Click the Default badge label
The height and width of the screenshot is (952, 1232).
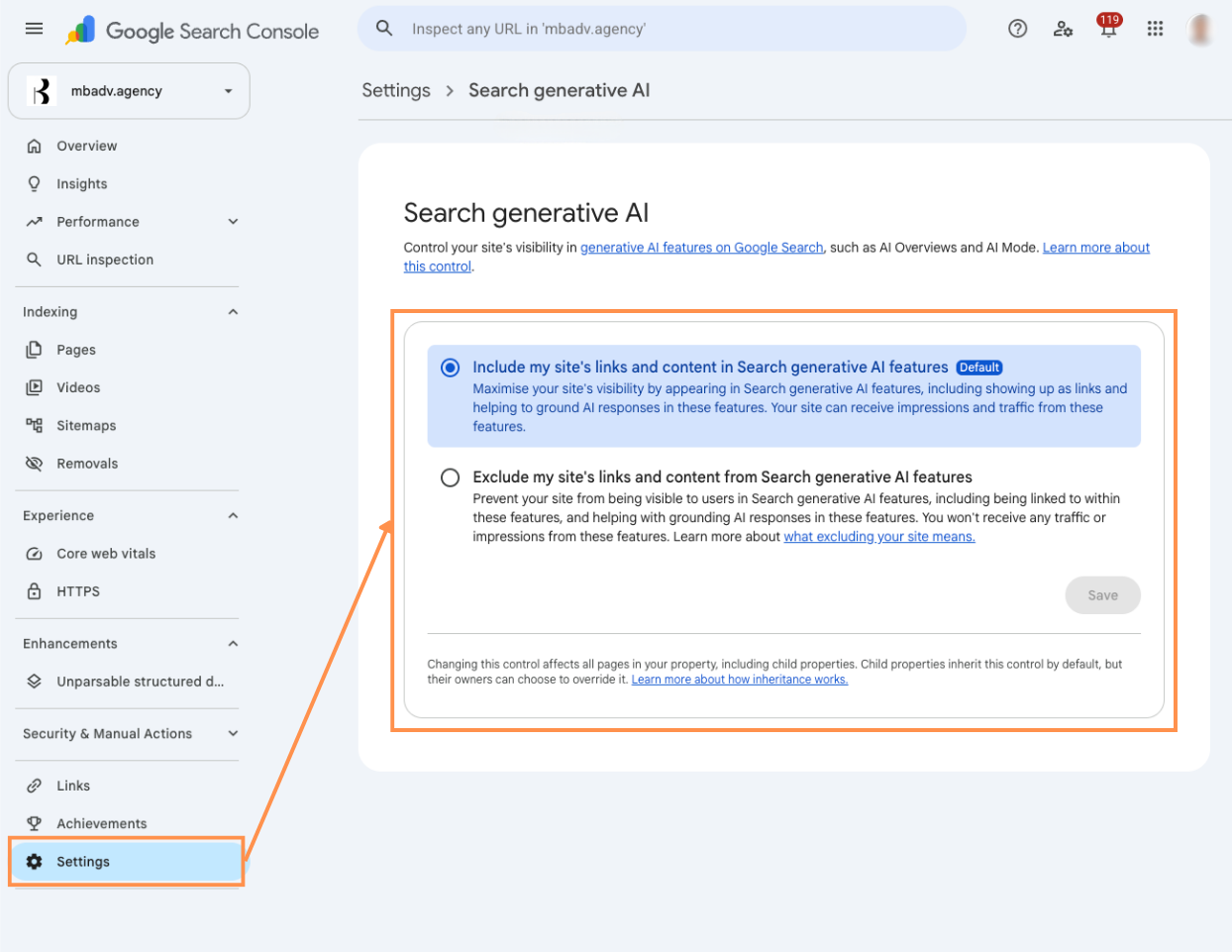(x=979, y=368)
